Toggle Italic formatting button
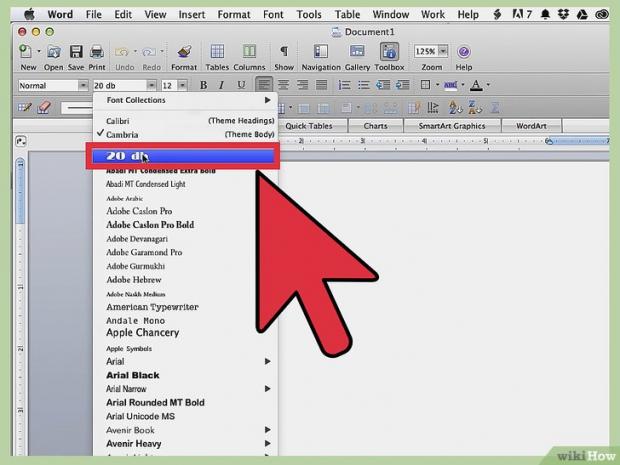This screenshot has height=465, width=620. point(222,86)
